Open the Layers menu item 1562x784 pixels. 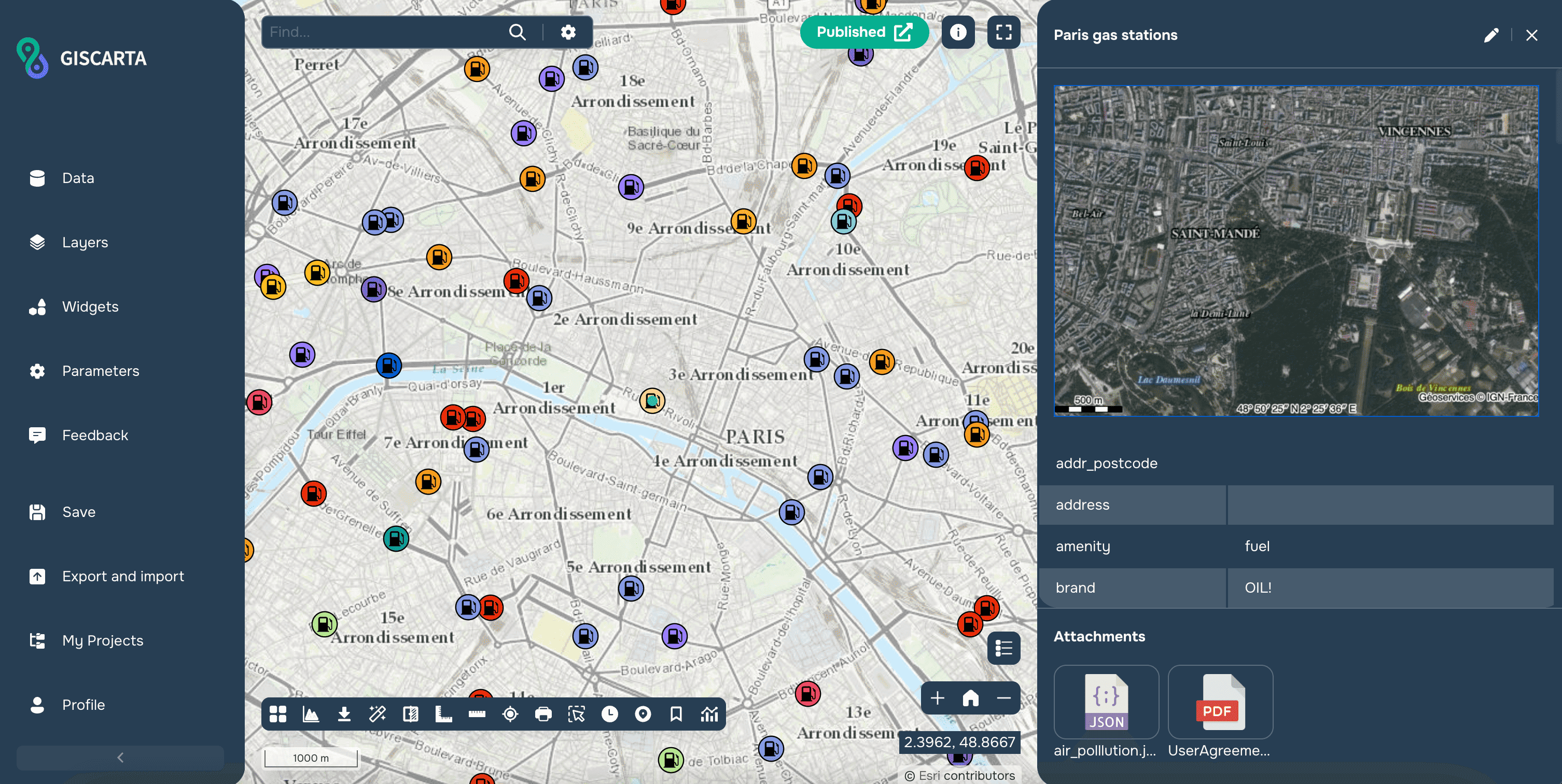tap(85, 243)
